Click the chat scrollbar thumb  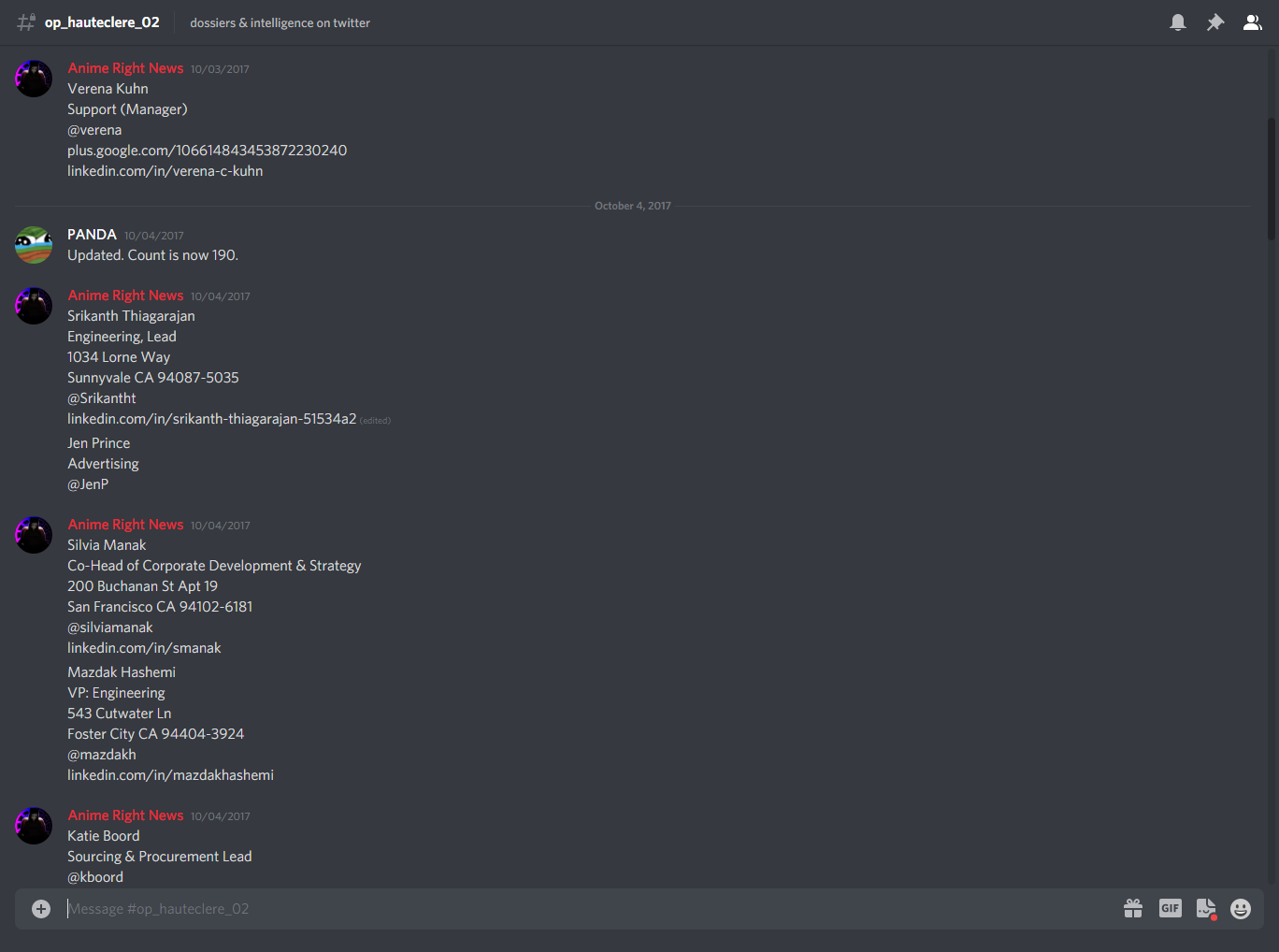1272,178
